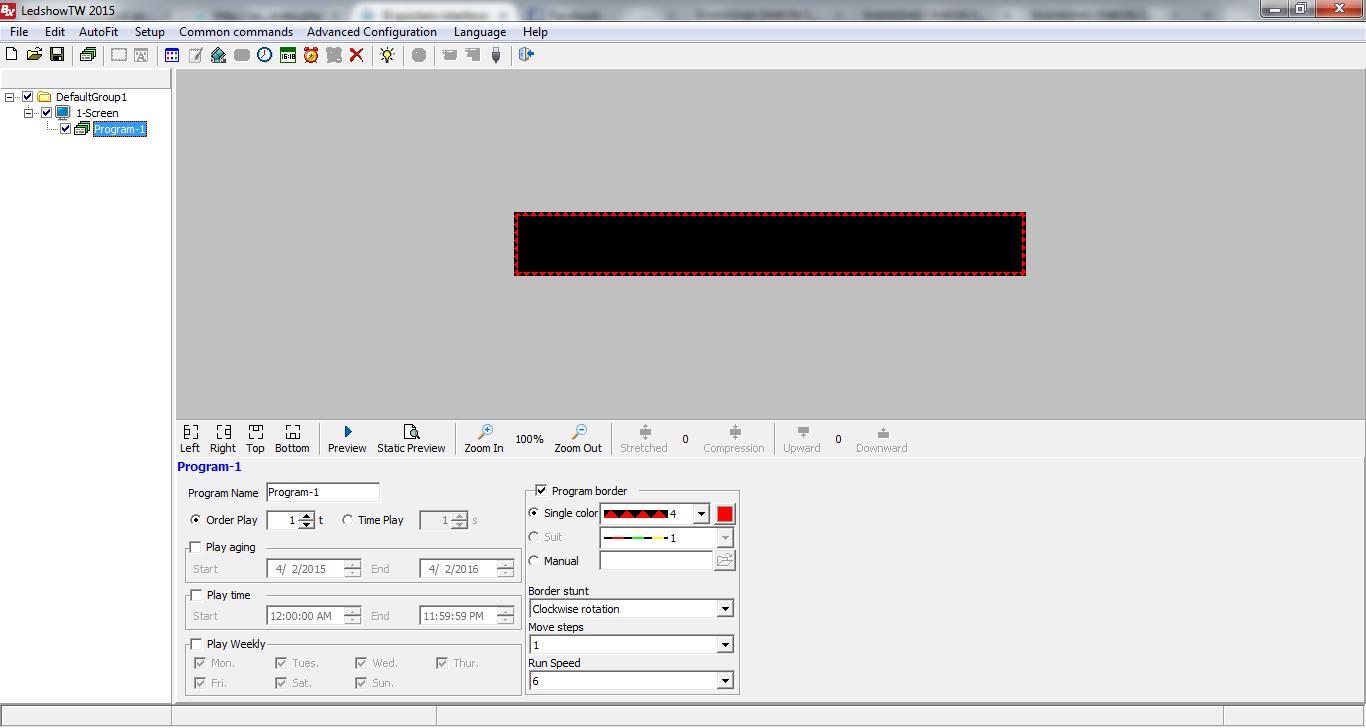The image size is (1366, 728).
Task: Click the blue house picture toolbar icon
Action: click(218, 55)
